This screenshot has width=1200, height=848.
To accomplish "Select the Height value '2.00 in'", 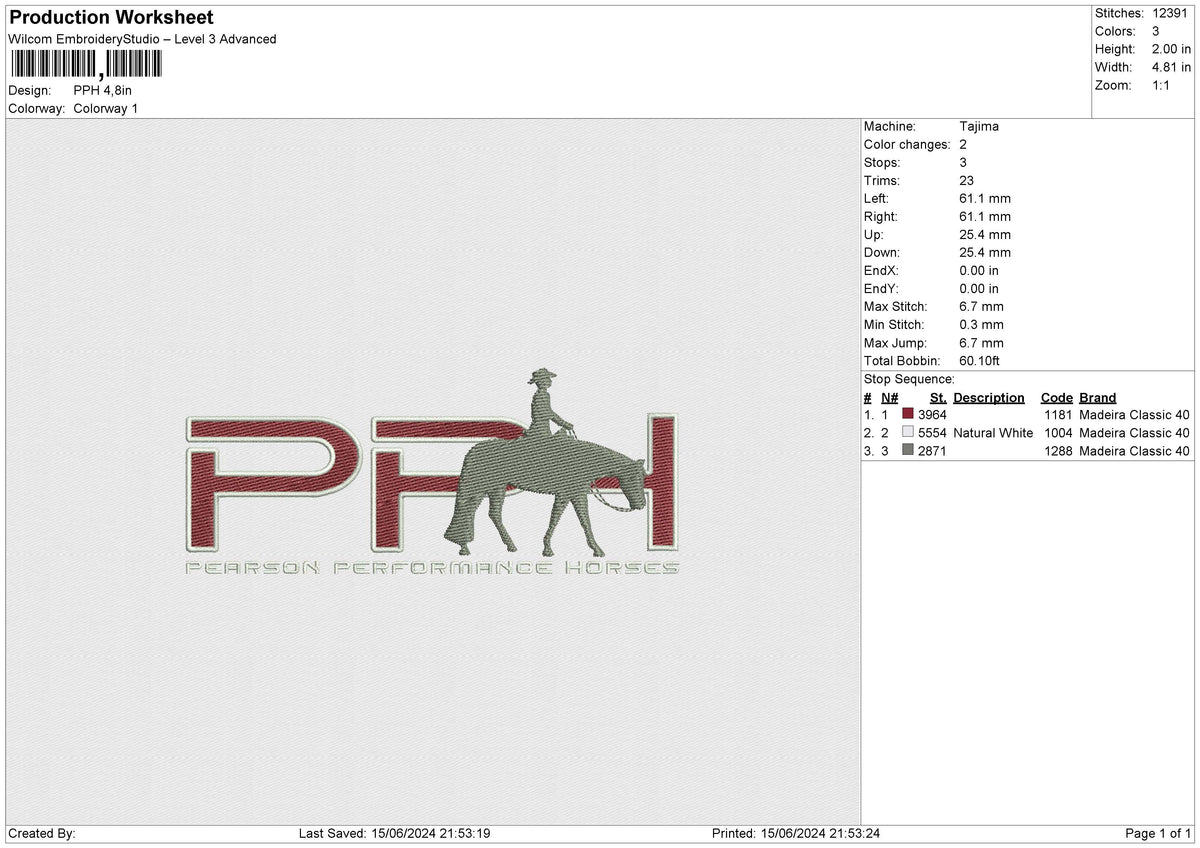I will (1172, 49).
